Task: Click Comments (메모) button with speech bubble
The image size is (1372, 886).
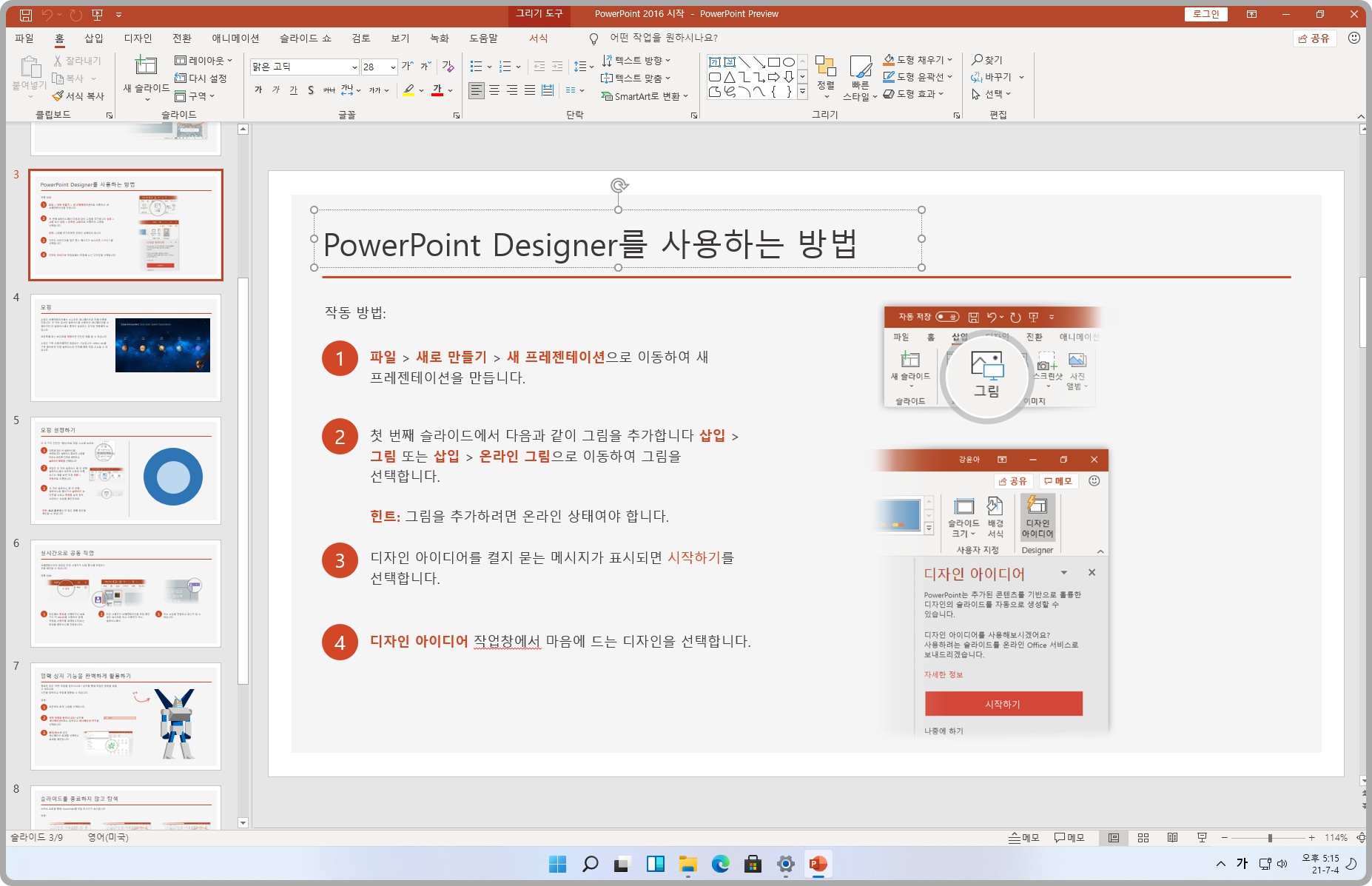Action: pyautogui.click(x=1069, y=838)
